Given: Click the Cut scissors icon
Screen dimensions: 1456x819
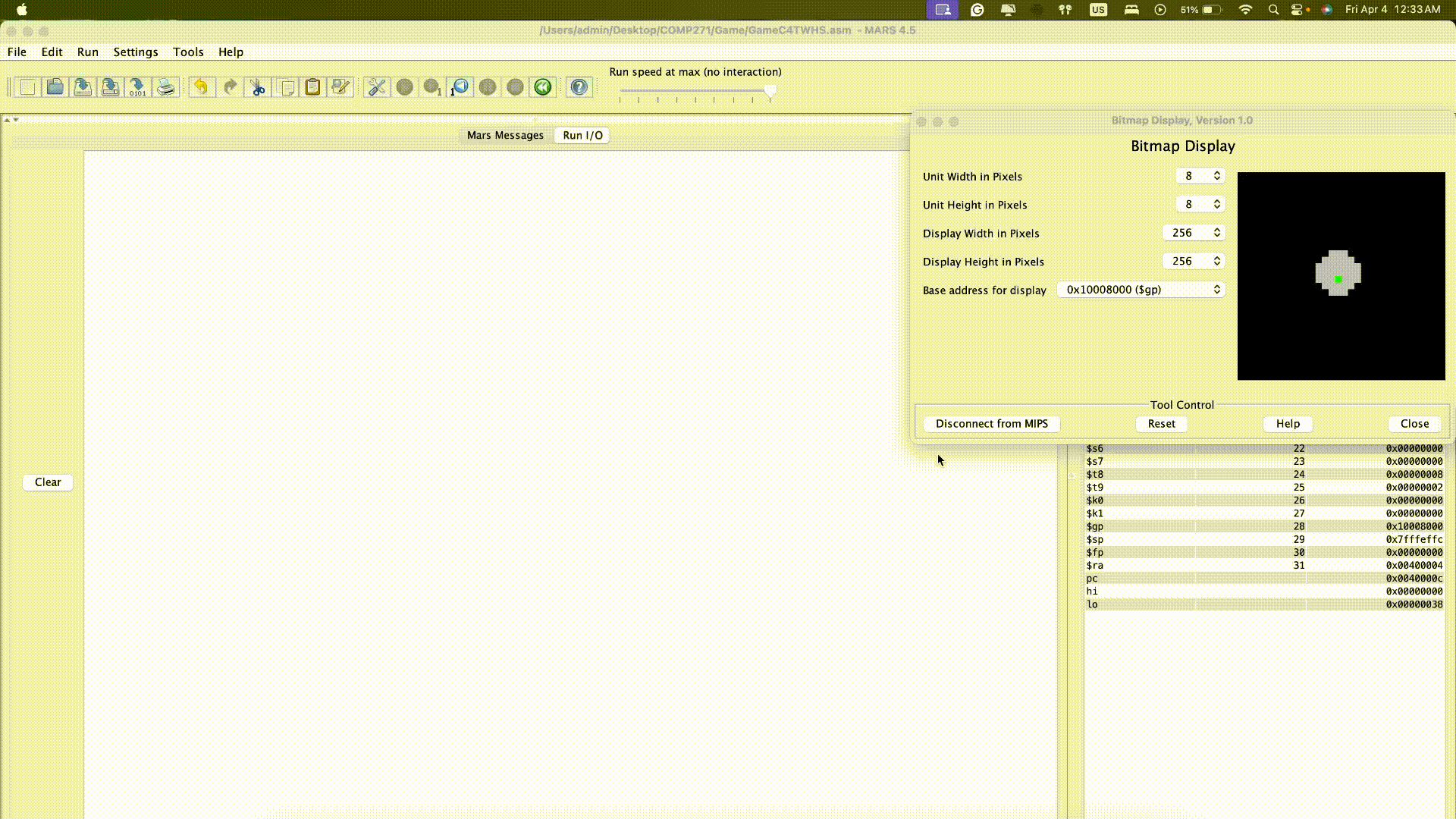Looking at the screenshot, I should click(x=258, y=87).
